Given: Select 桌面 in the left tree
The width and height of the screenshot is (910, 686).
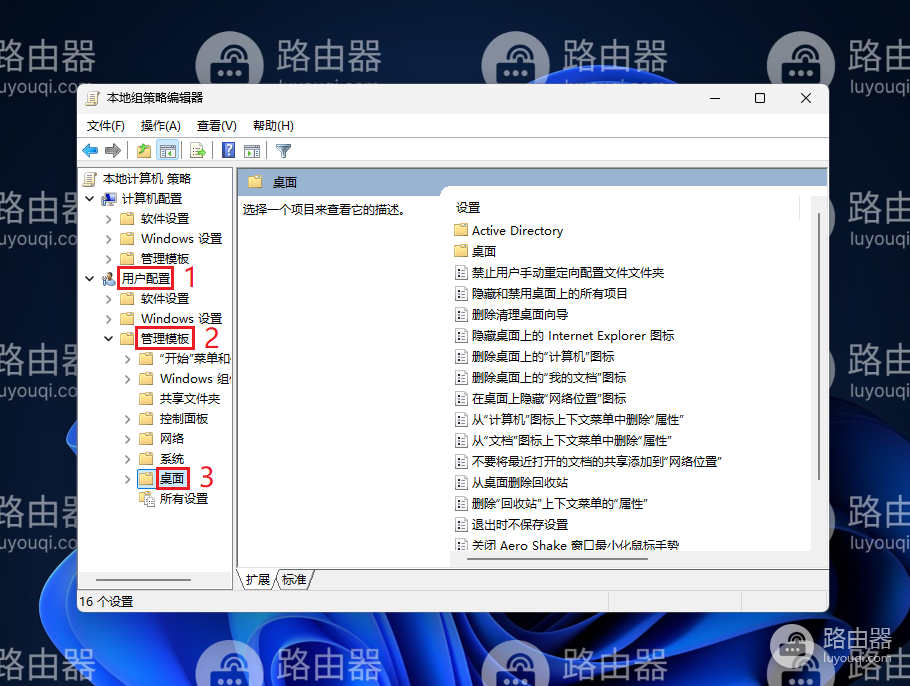Looking at the screenshot, I should pyautogui.click(x=172, y=479).
